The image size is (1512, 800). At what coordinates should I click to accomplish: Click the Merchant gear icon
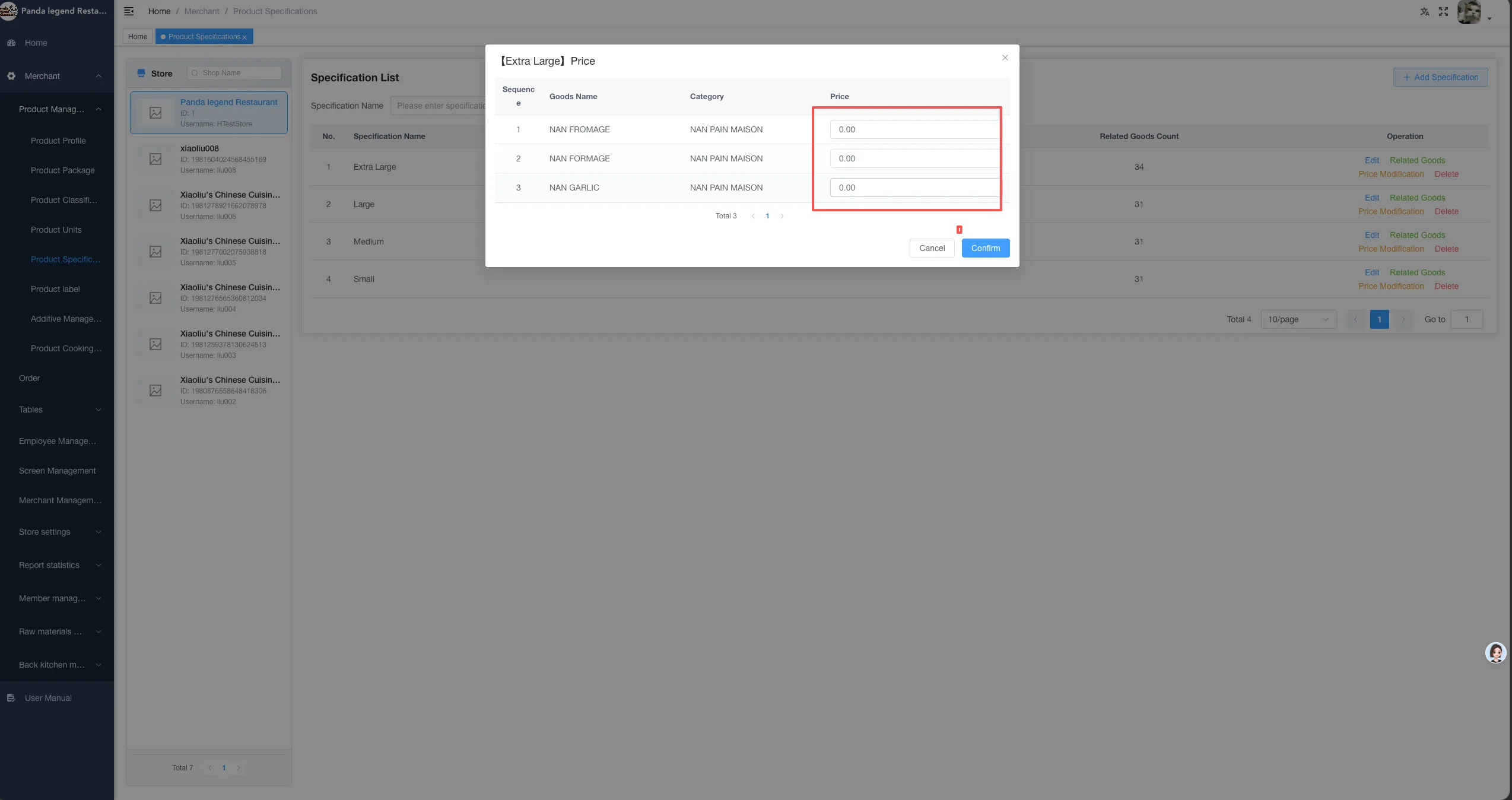pyautogui.click(x=11, y=76)
